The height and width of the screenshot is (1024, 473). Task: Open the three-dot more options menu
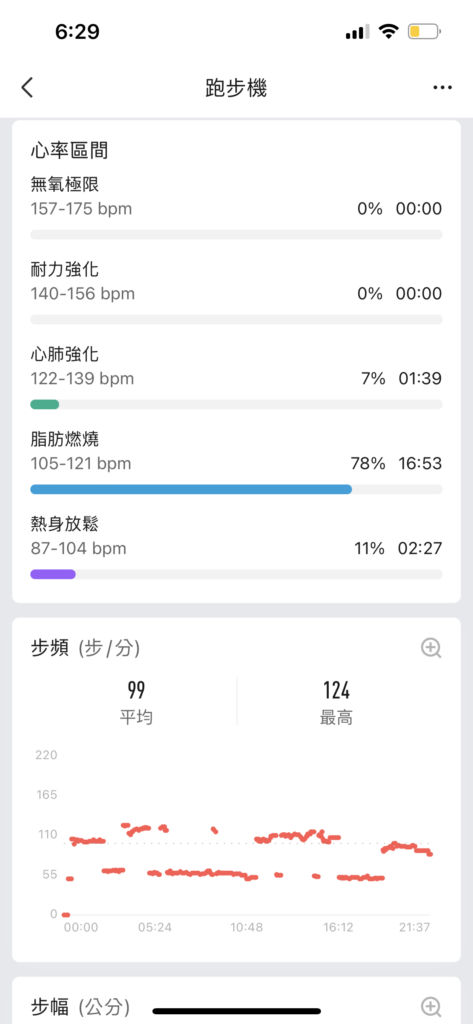click(442, 88)
